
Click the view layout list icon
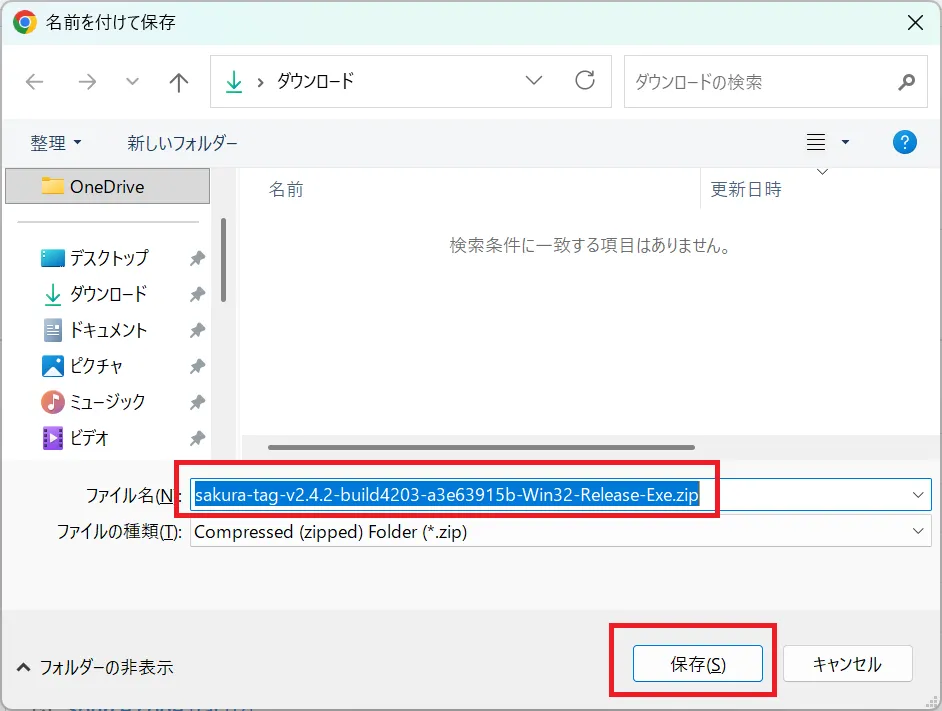pos(815,142)
